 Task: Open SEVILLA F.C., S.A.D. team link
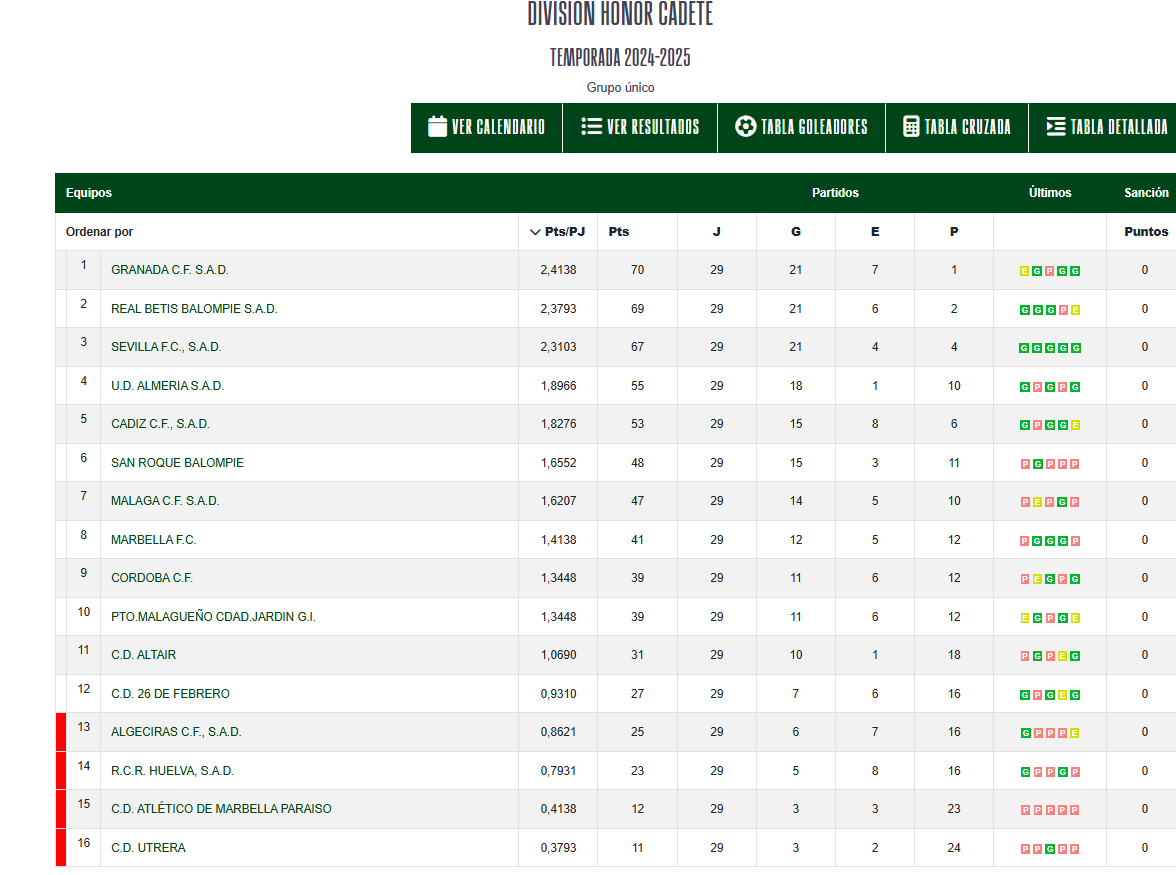(x=166, y=347)
